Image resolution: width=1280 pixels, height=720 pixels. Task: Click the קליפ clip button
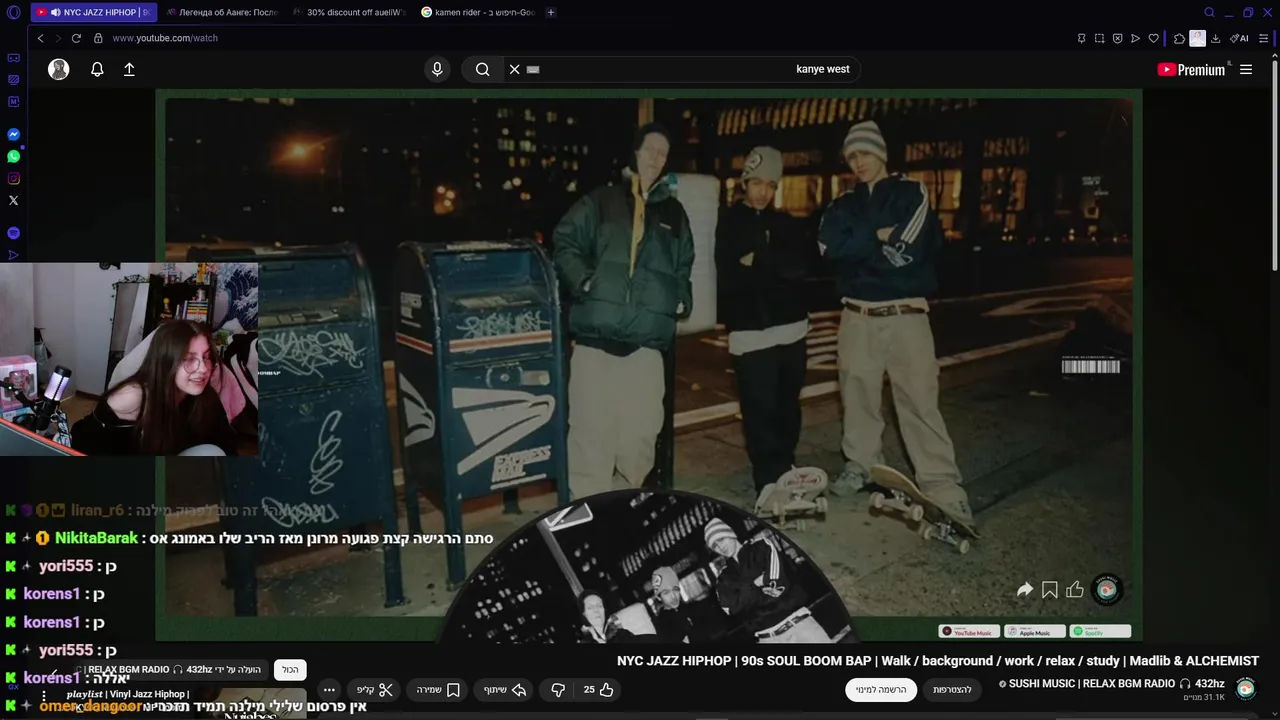[375, 689]
